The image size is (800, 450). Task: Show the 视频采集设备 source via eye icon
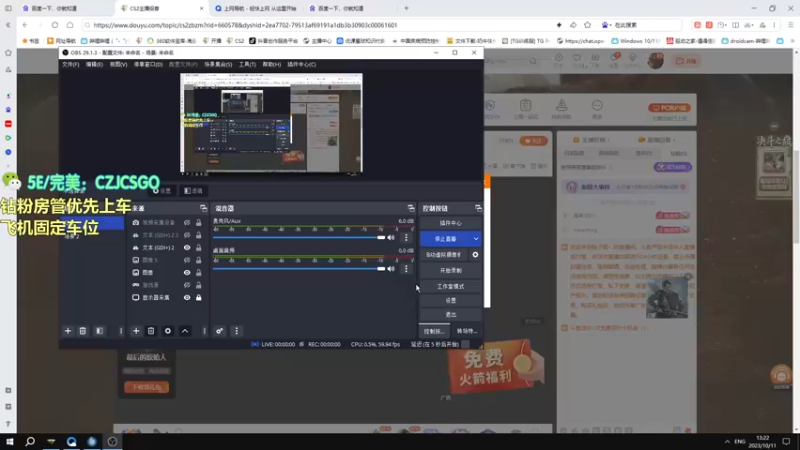point(187,223)
